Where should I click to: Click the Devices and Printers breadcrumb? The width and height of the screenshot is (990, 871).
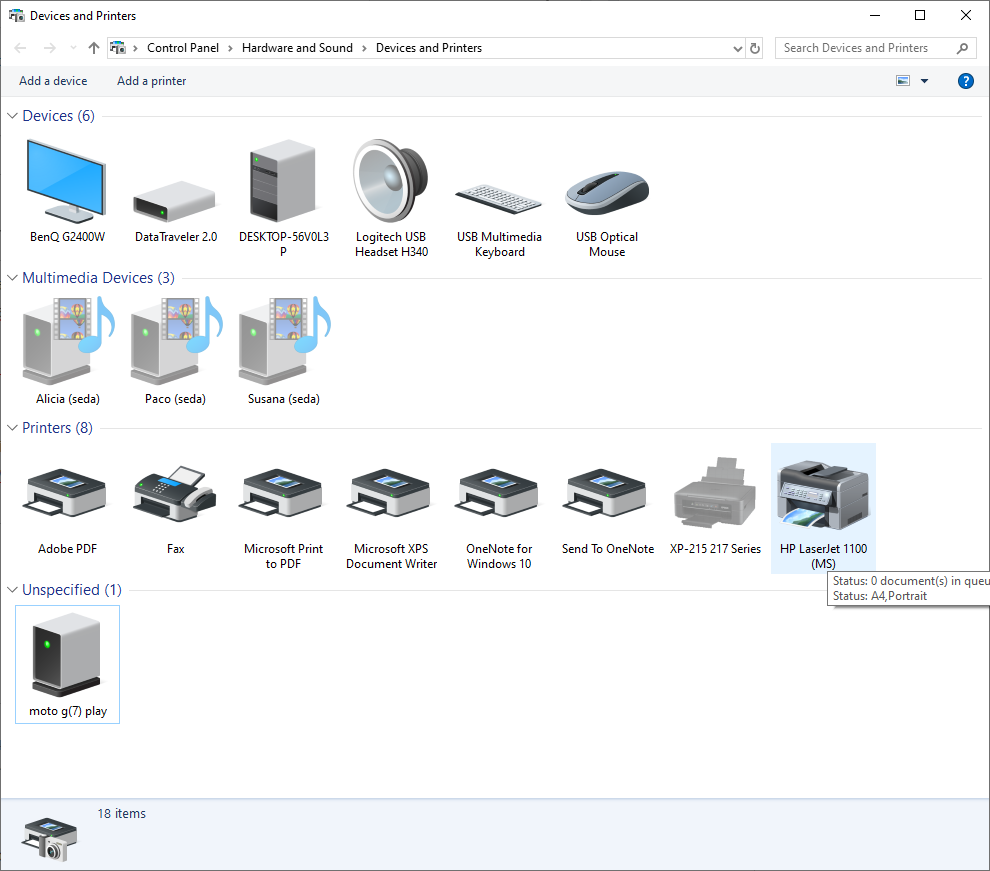[x=429, y=48]
